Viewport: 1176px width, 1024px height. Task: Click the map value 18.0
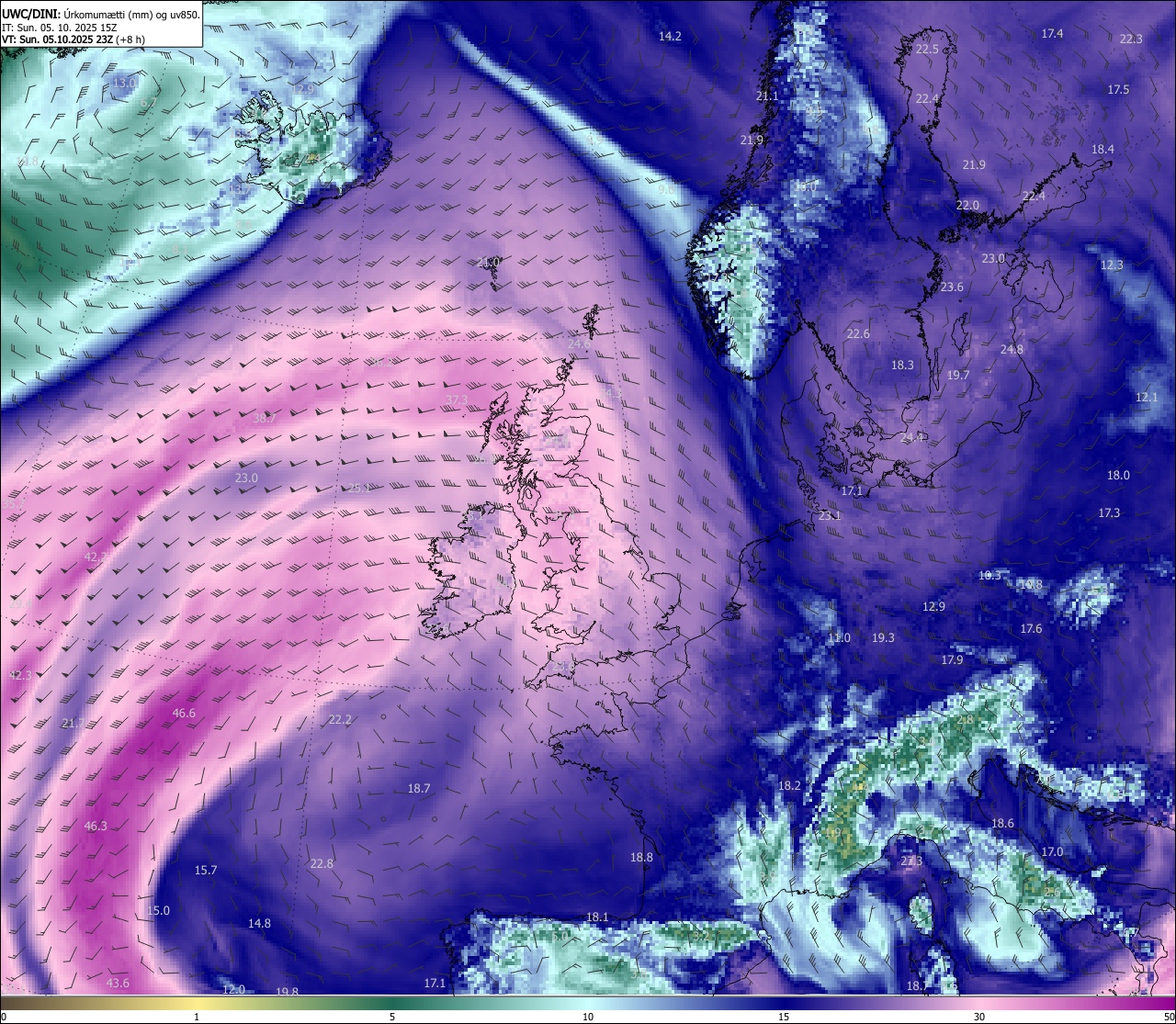pyautogui.click(x=1118, y=476)
